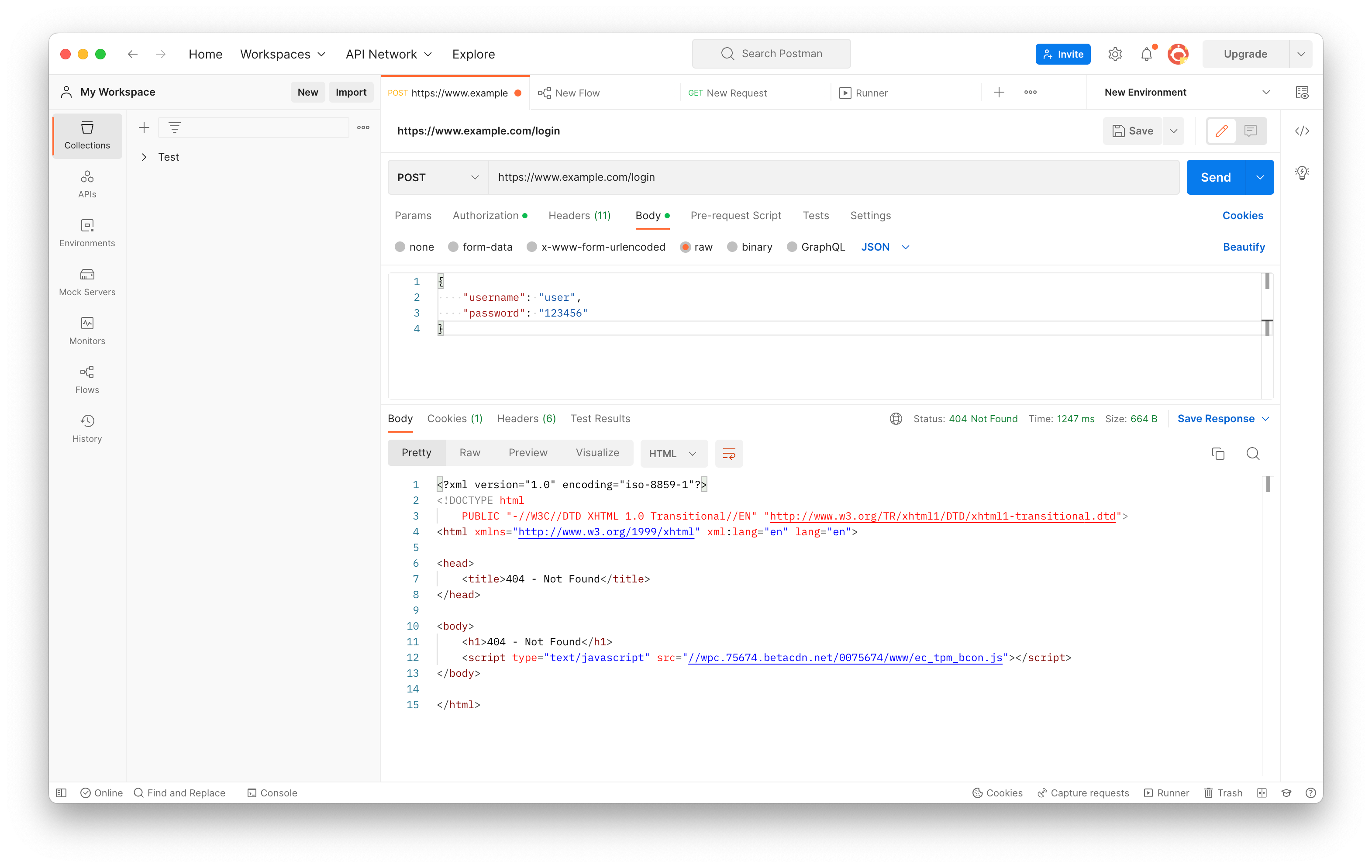The width and height of the screenshot is (1372, 868).
Task: Open the environment quick look icon
Action: pos(1302,92)
